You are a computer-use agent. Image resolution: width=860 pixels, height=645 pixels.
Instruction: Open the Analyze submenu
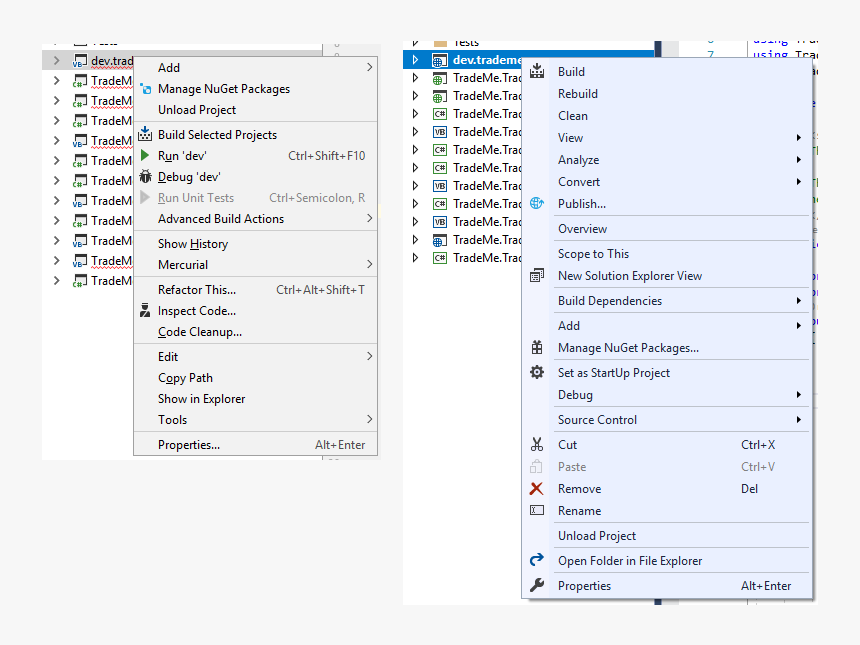667,160
